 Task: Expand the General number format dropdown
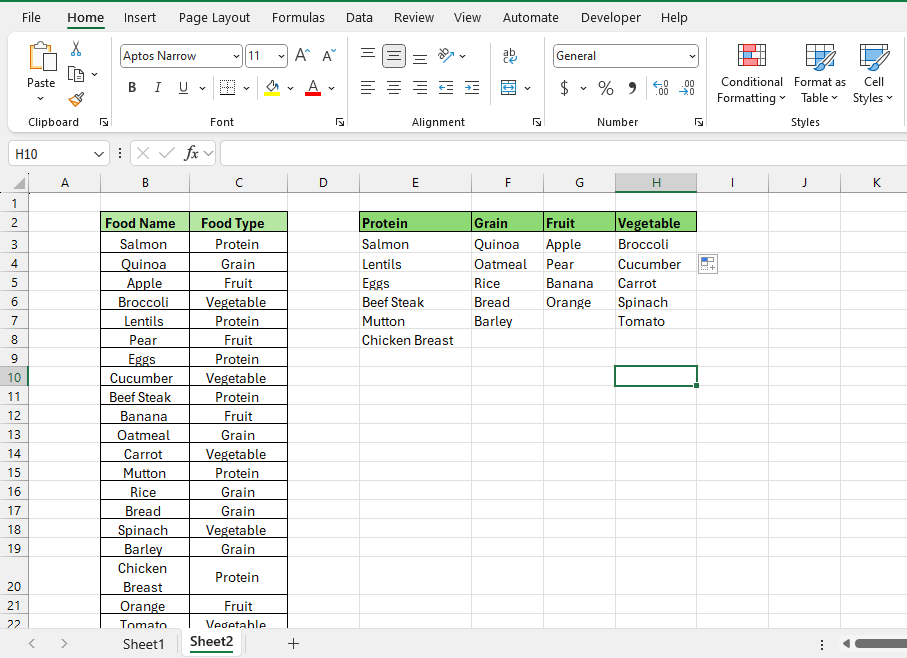tap(692, 56)
